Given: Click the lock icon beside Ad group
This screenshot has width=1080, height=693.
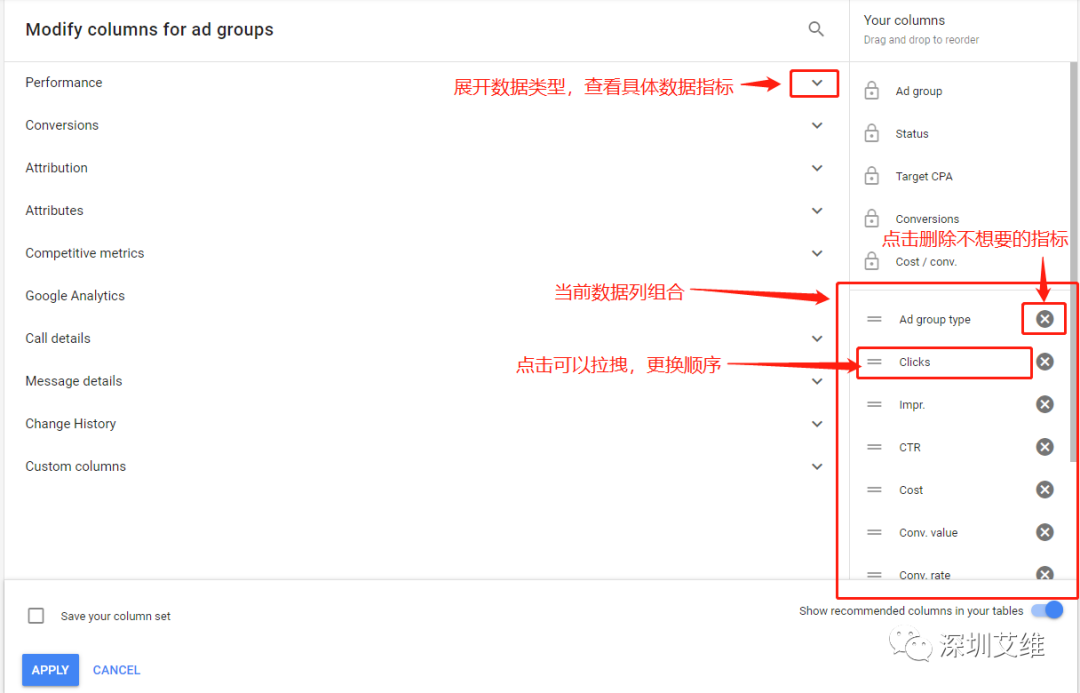Looking at the screenshot, I should tap(871, 90).
